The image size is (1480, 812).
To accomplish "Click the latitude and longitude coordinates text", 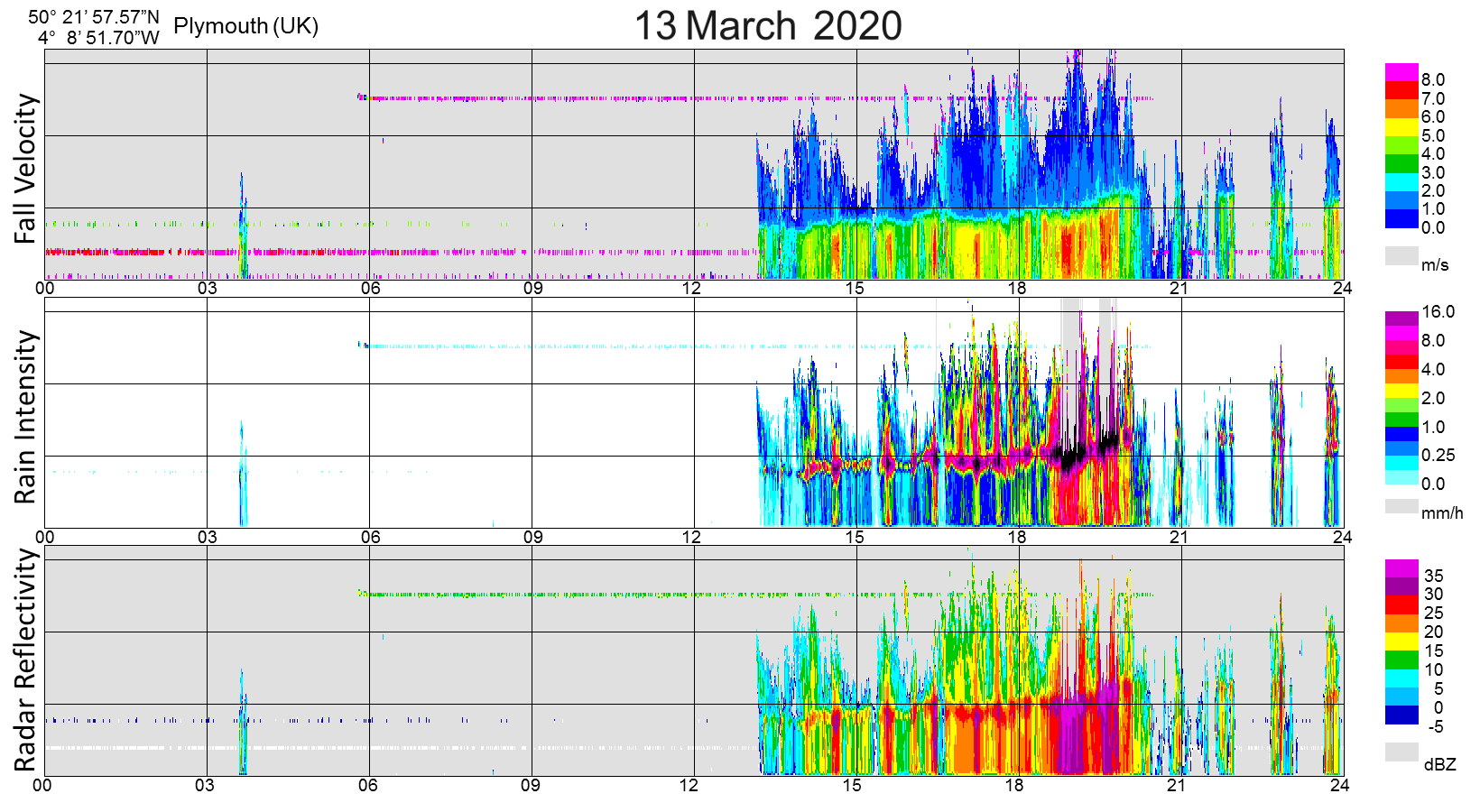I will click(x=94, y=28).
